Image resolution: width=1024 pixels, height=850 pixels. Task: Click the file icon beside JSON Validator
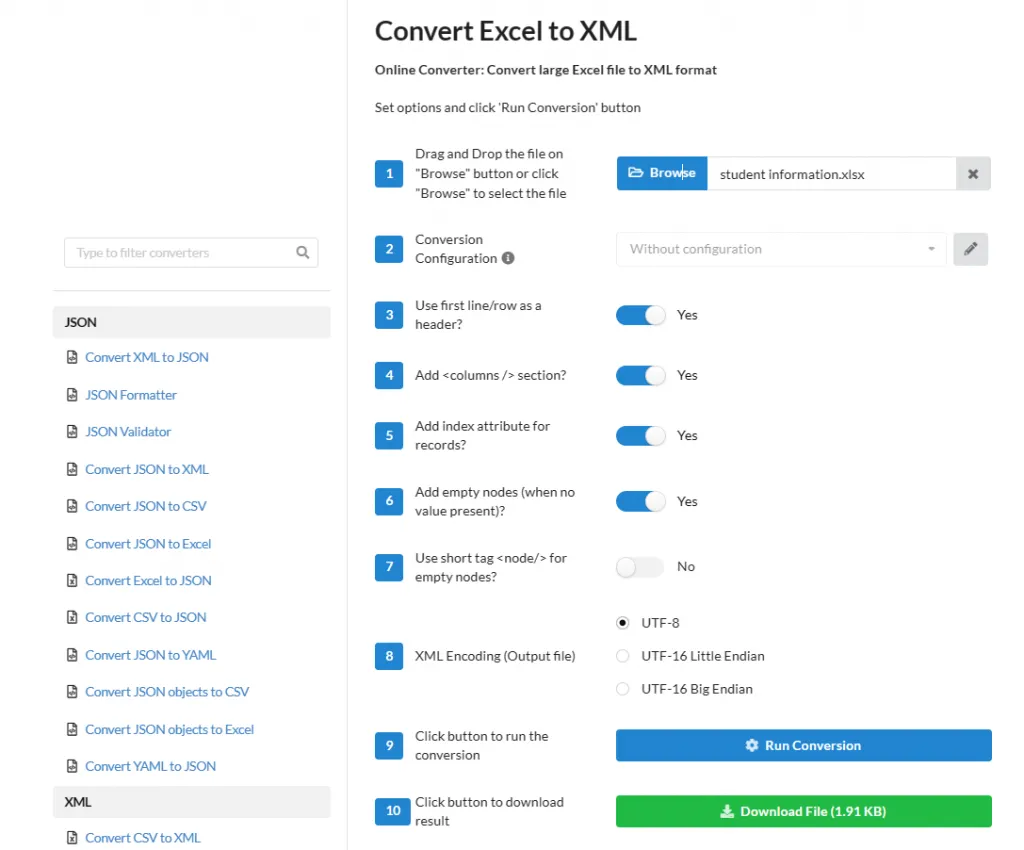coord(72,431)
